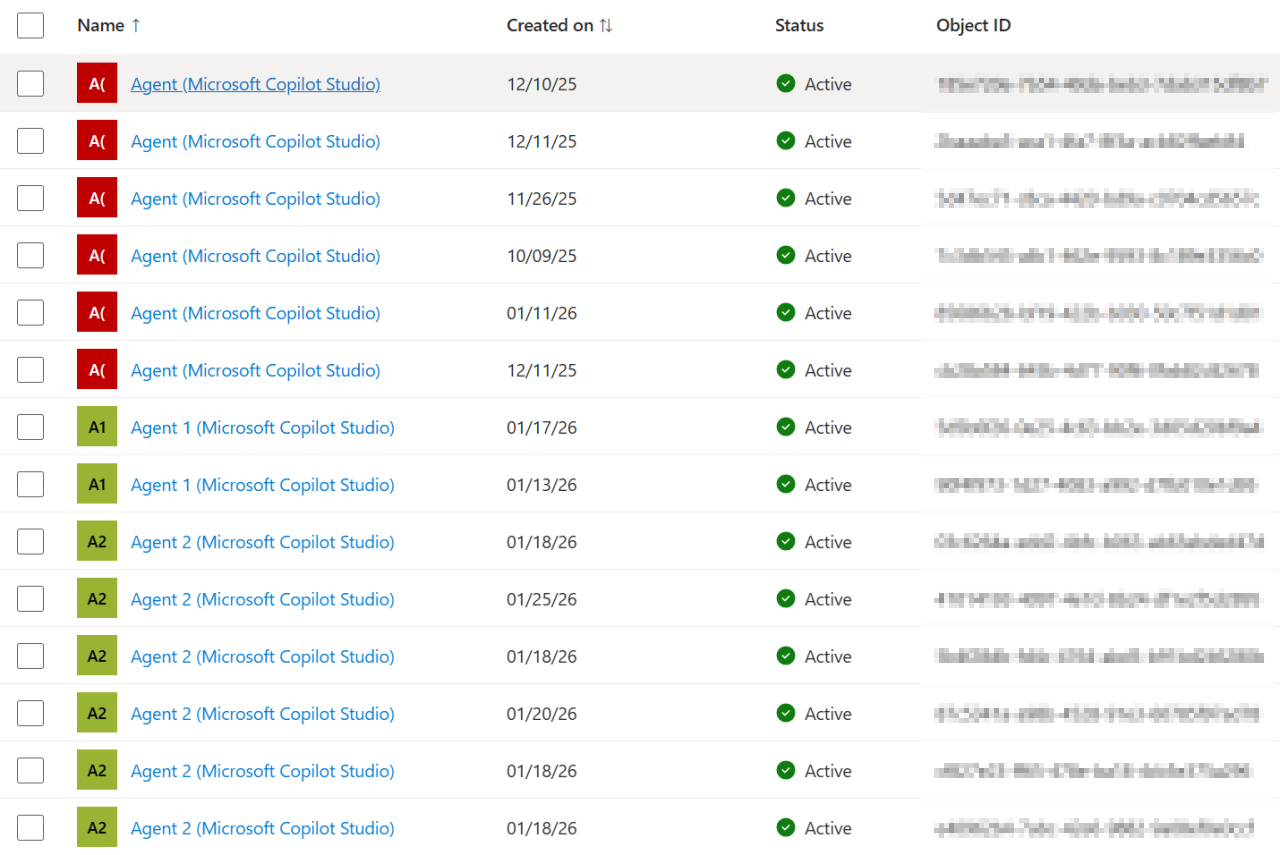Open Agent 1 link created 01/17/26
Screen dimensions: 1280x855
262,428
